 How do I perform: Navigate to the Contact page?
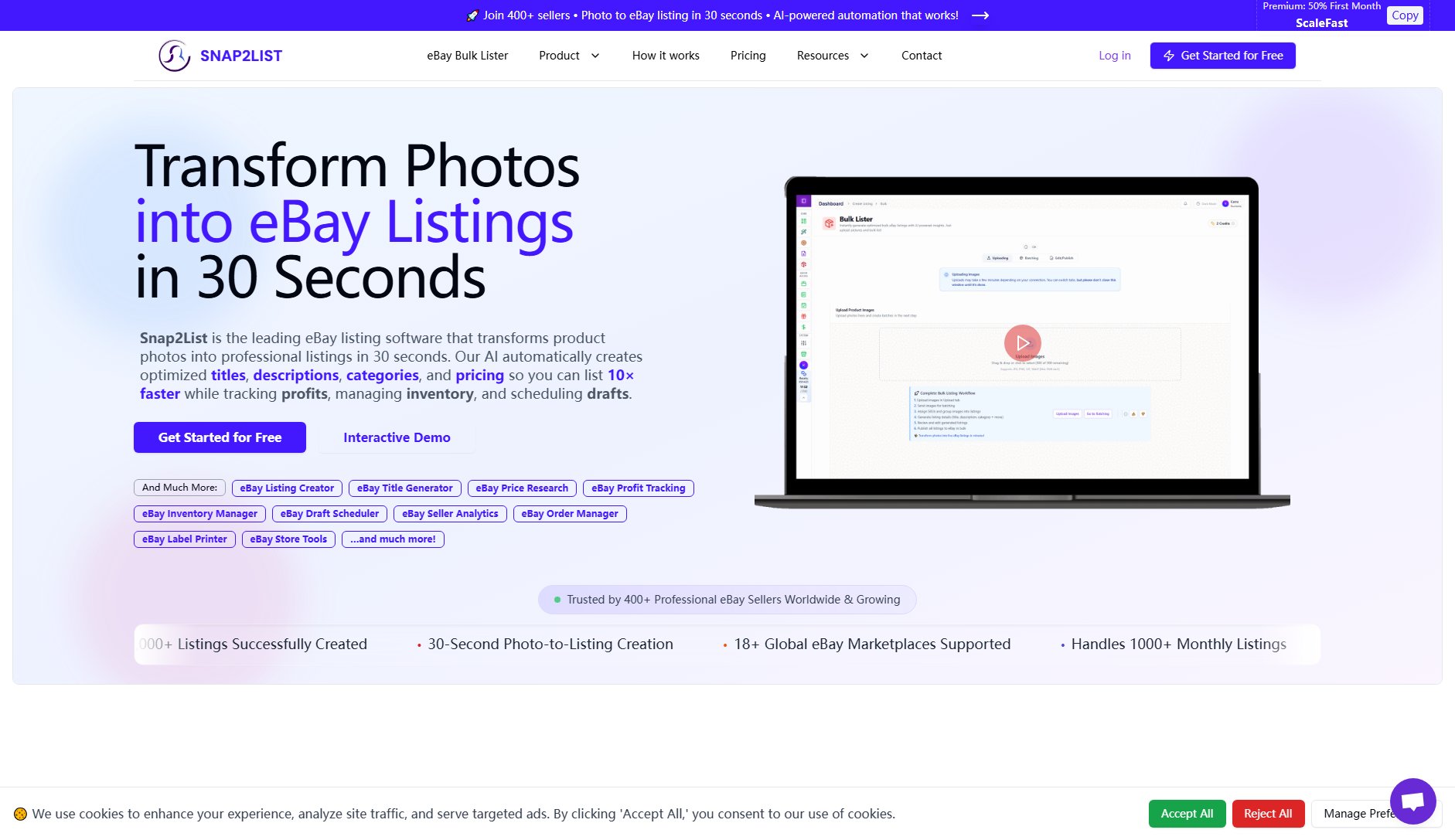click(x=921, y=56)
